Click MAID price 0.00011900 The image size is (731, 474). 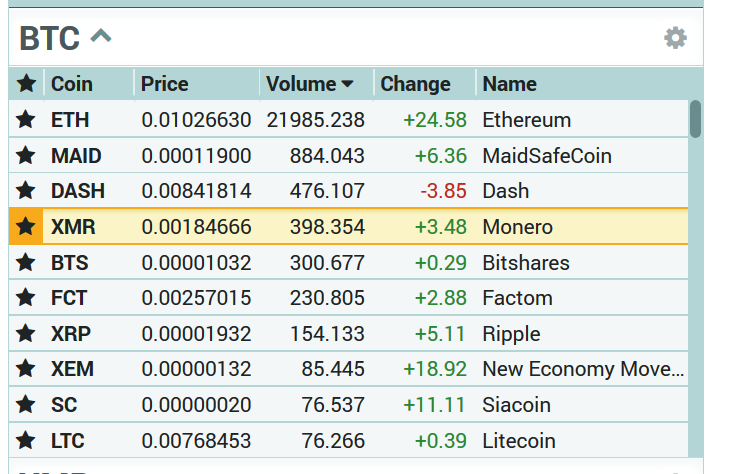(196, 156)
